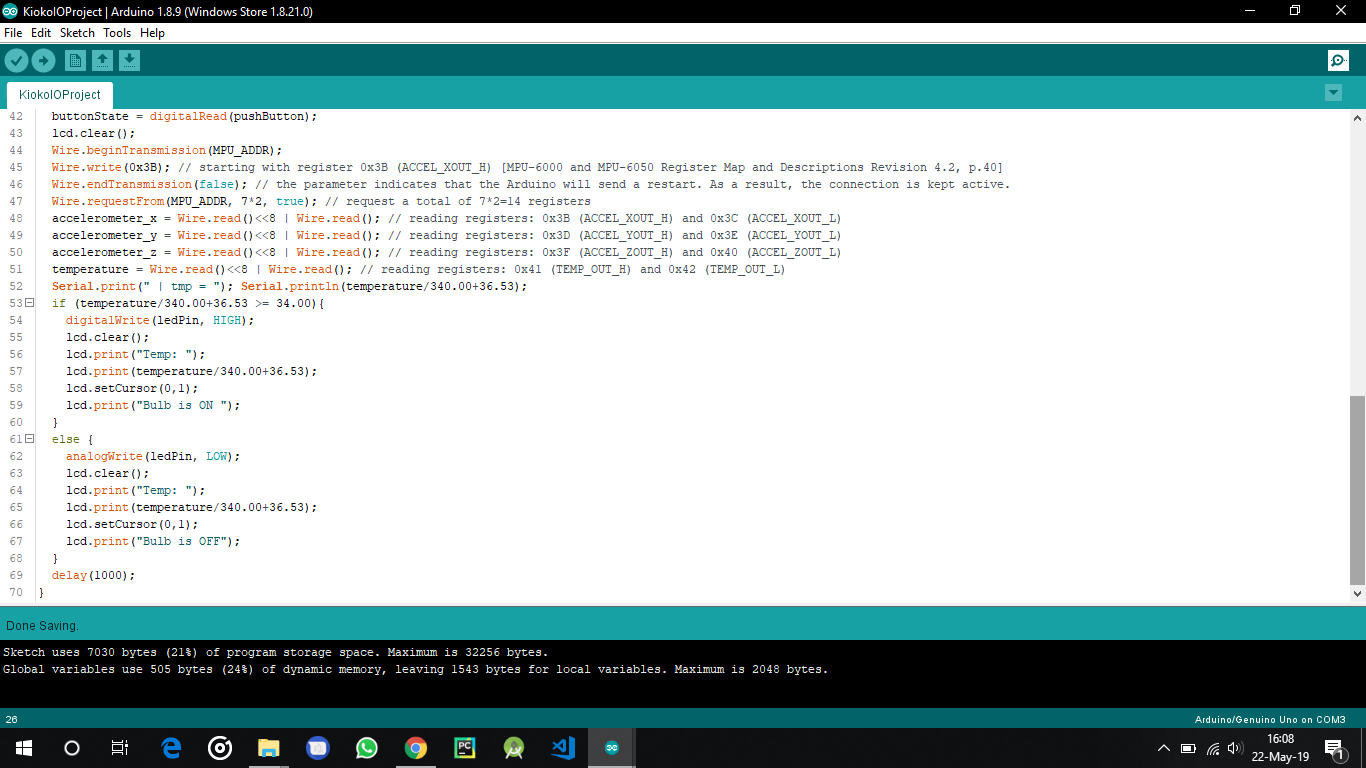Collapse the if block at line 53
This screenshot has width=1366, height=768.
pos(29,303)
